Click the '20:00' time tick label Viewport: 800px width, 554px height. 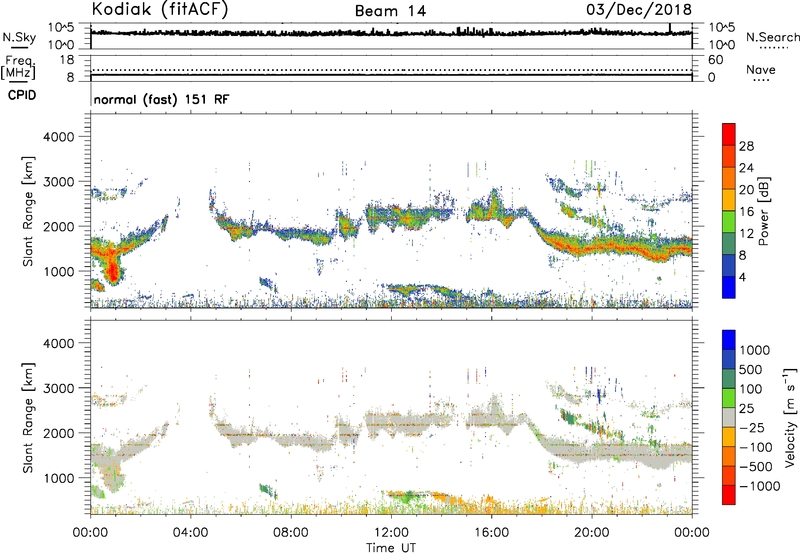pos(591,533)
